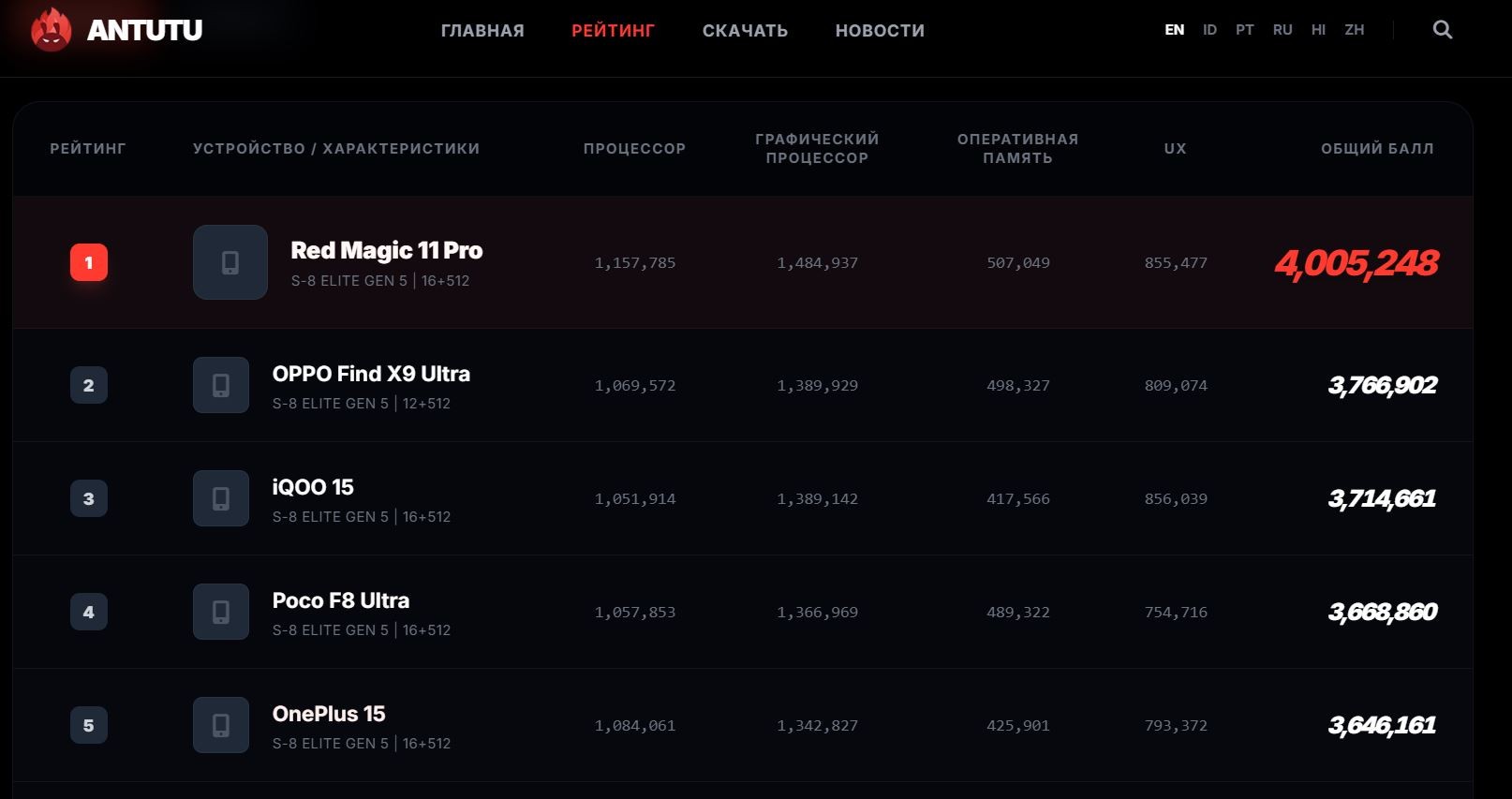Click the red rank 1 badge
The width and height of the screenshot is (1512, 799).
point(89,262)
